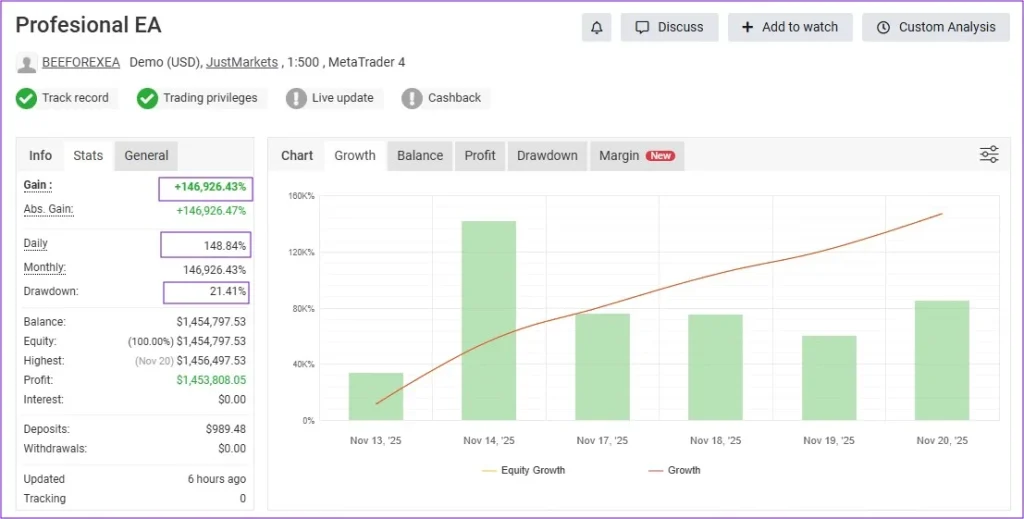Click the Cashback warning icon
Viewport: 1024px width, 519px height.
(412, 98)
